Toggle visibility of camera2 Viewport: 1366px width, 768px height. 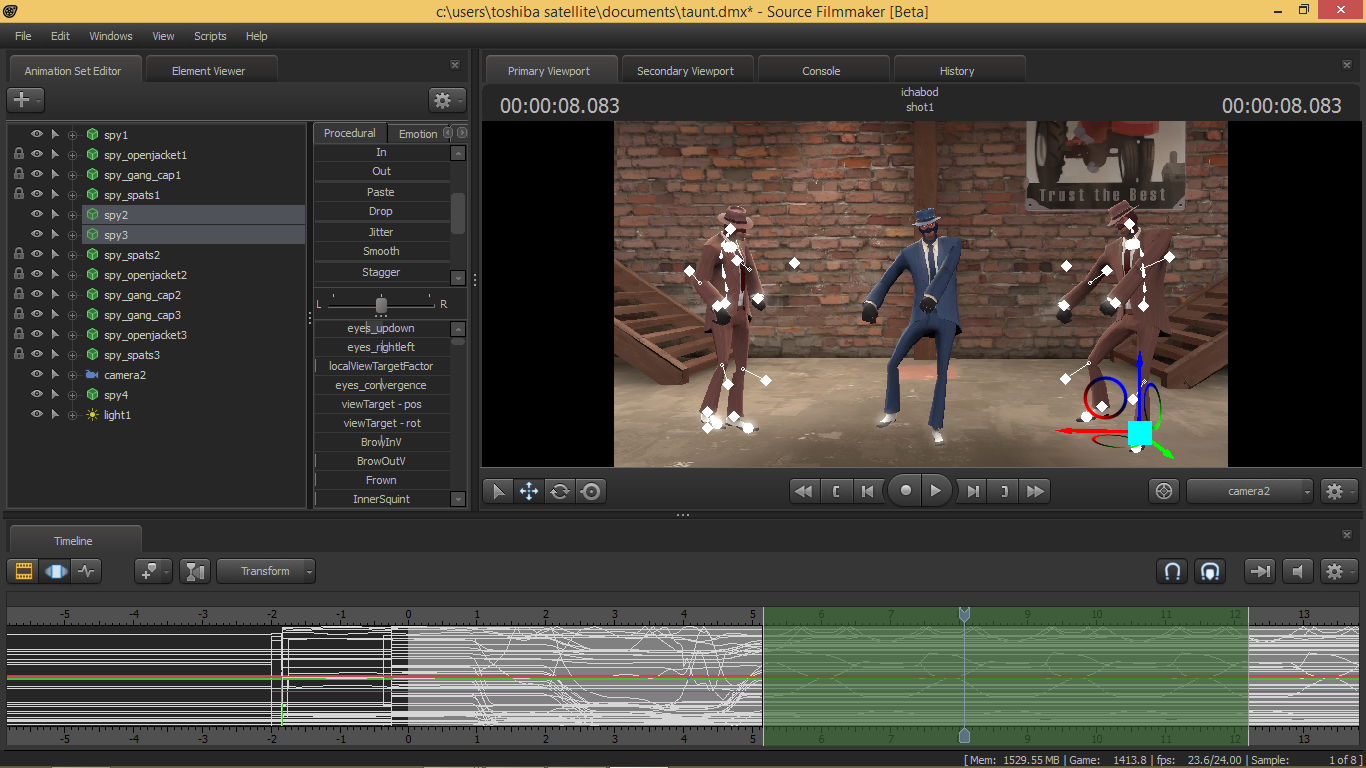tap(37, 375)
